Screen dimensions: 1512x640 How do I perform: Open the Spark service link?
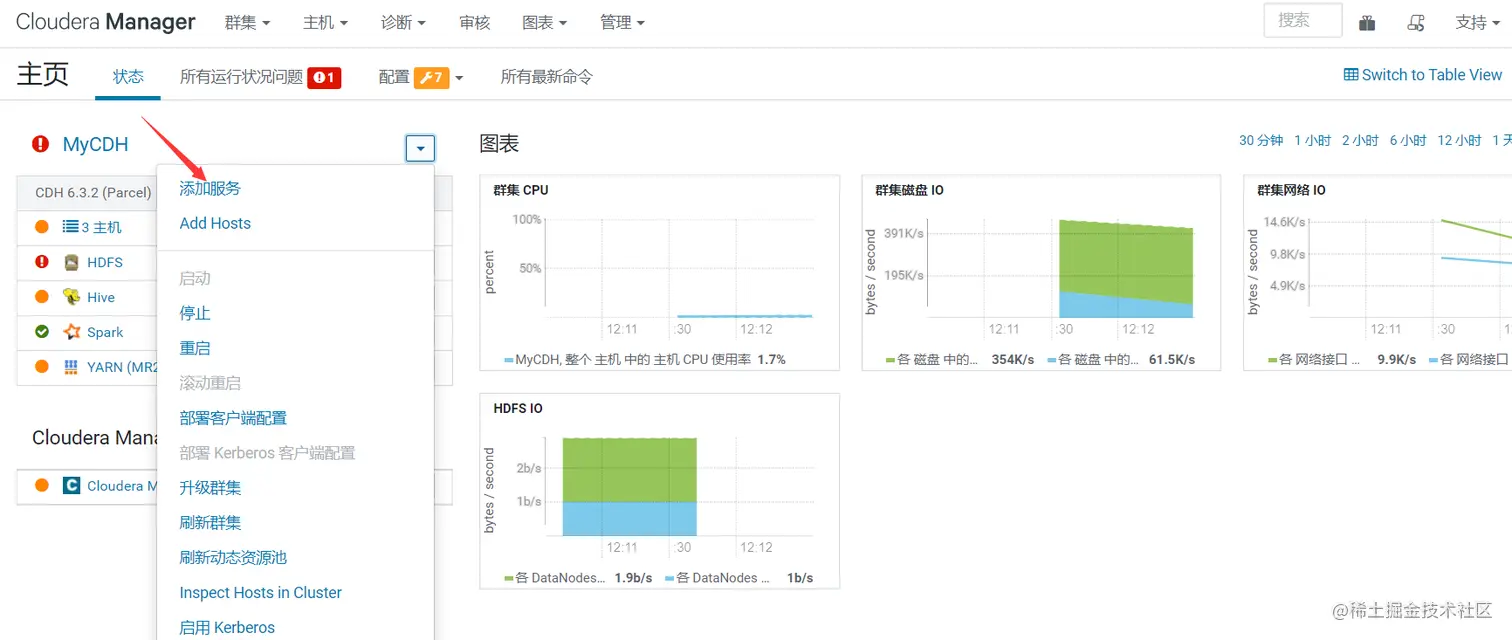click(105, 332)
